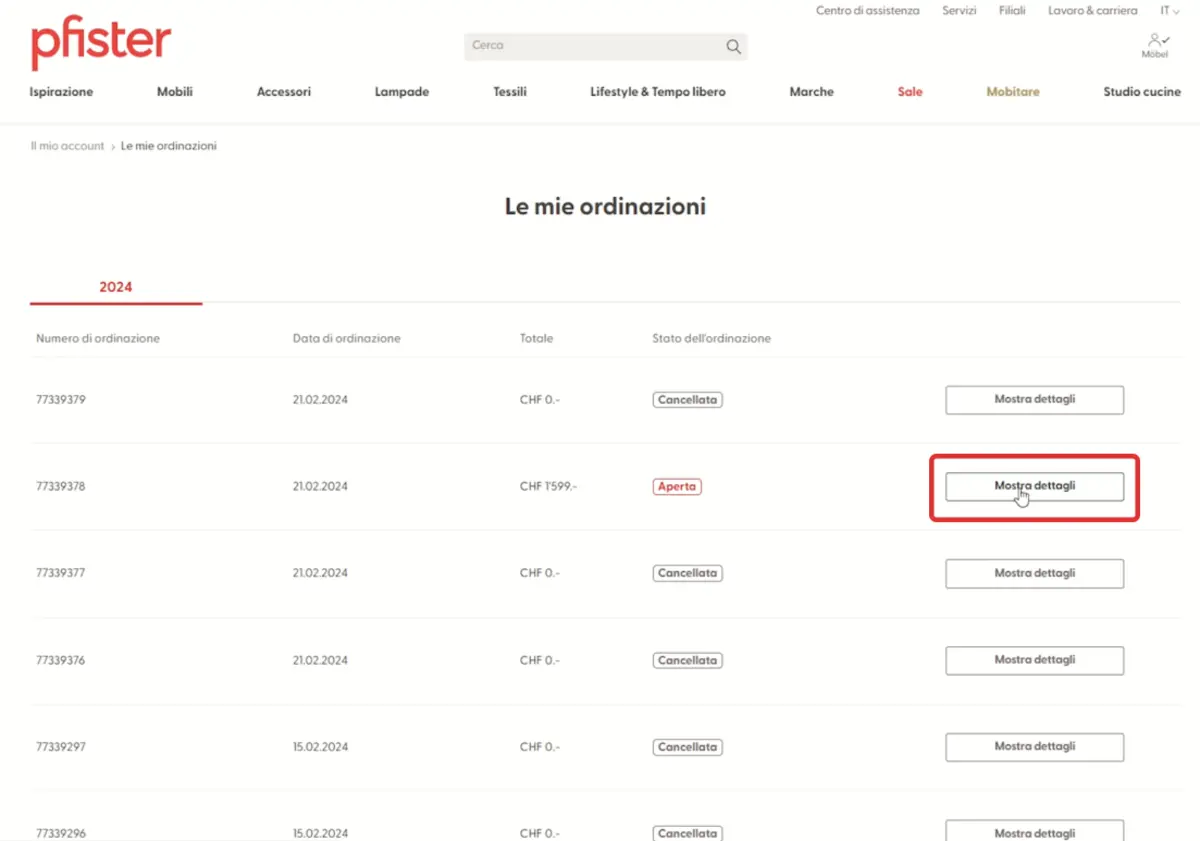Show details for order 77339297
1200x841 pixels.
pyautogui.click(x=1034, y=747)
